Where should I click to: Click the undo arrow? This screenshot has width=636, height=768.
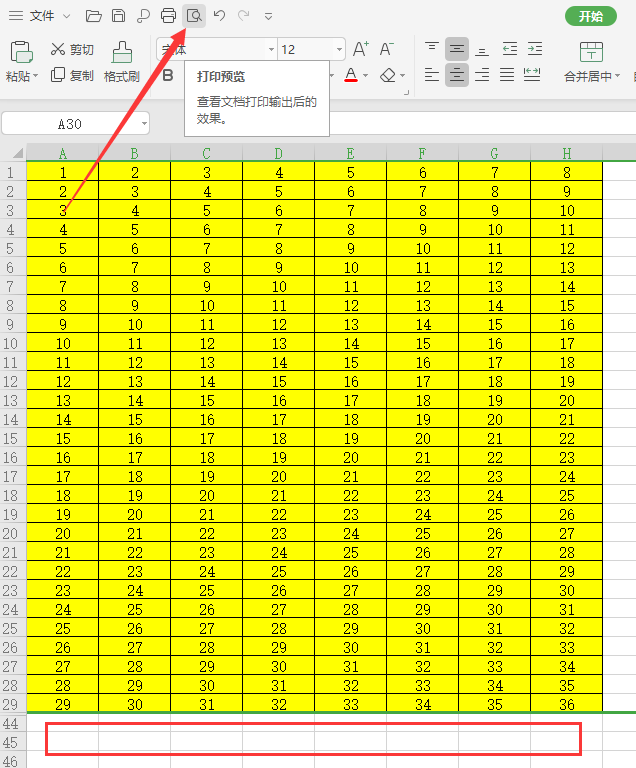pyautogui.click(x=220, y=16)
